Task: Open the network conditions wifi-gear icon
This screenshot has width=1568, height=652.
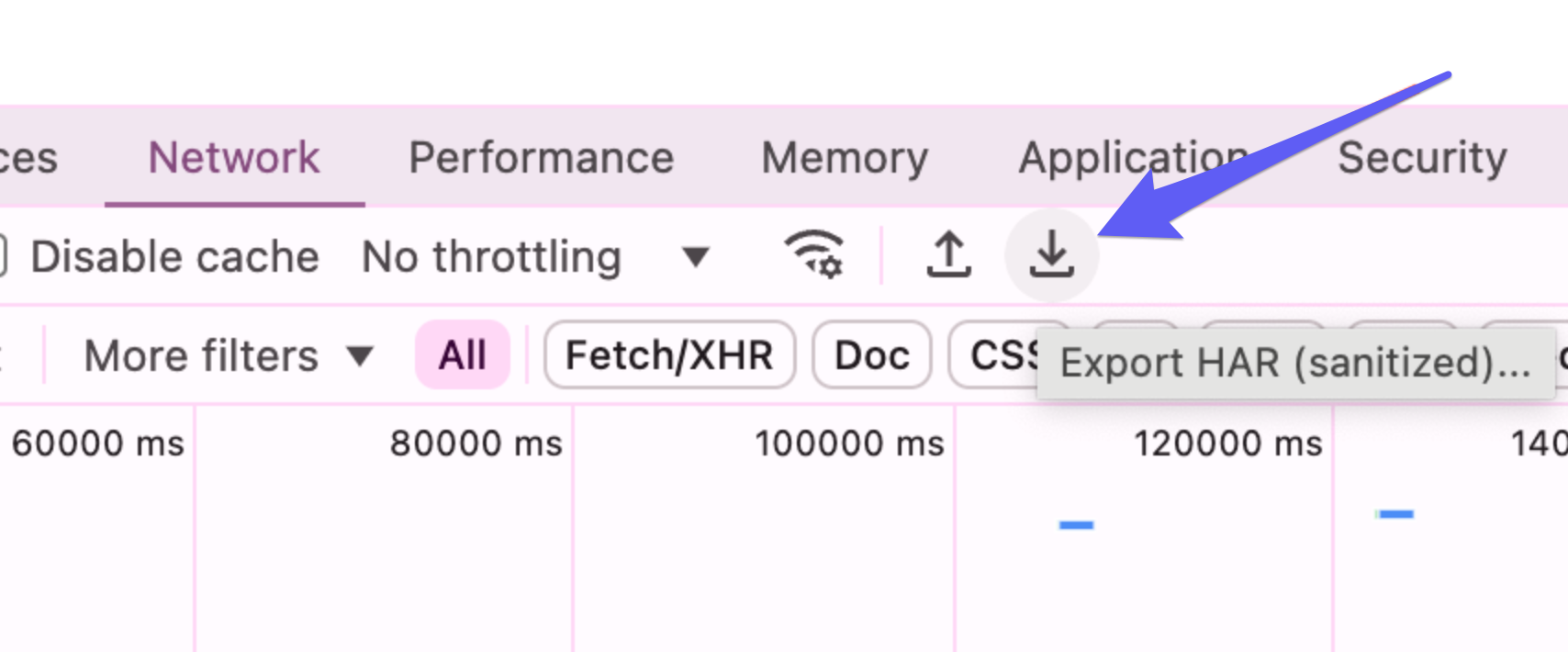Action: coord(814,254)
